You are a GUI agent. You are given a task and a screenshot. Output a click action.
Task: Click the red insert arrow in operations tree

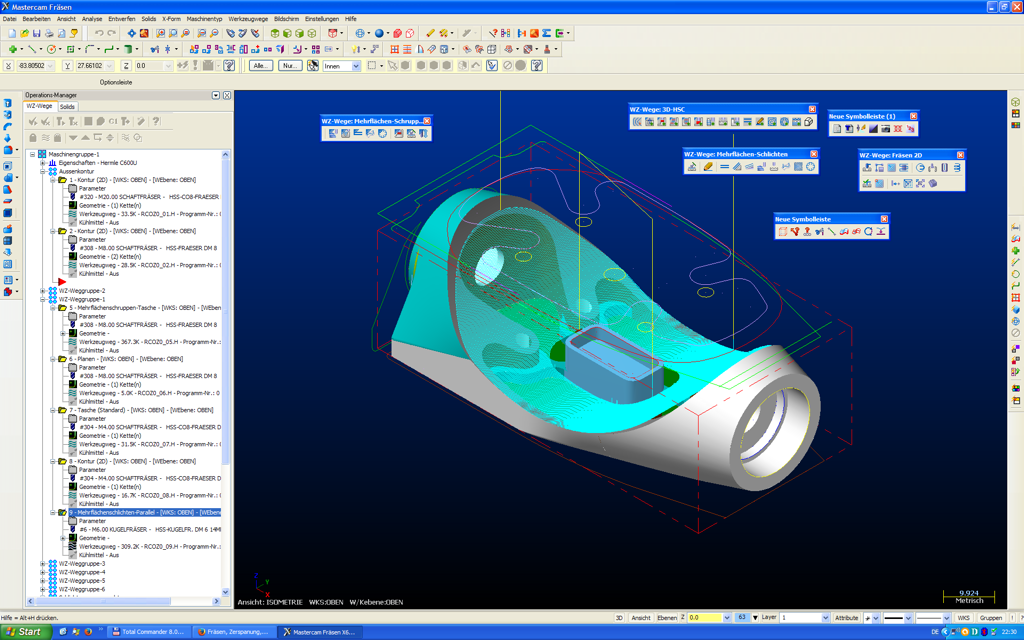pyautogui.click(x=62, y=282)
